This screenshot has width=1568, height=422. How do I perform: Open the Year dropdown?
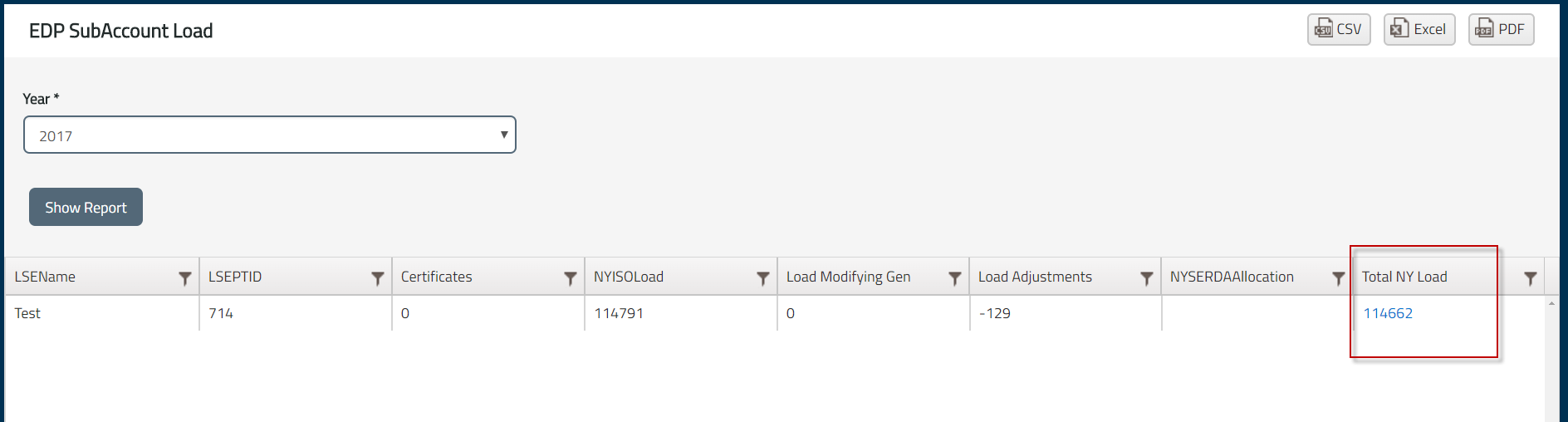(270, 135)
